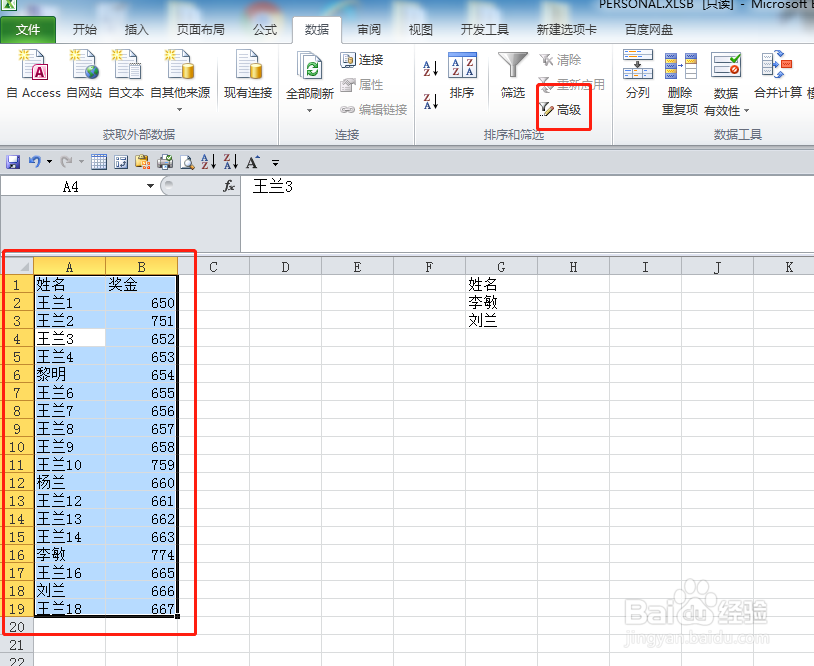Viewport: 814px width, 666px height.
Task: Select column C header
Action: [x=213, y=267]
